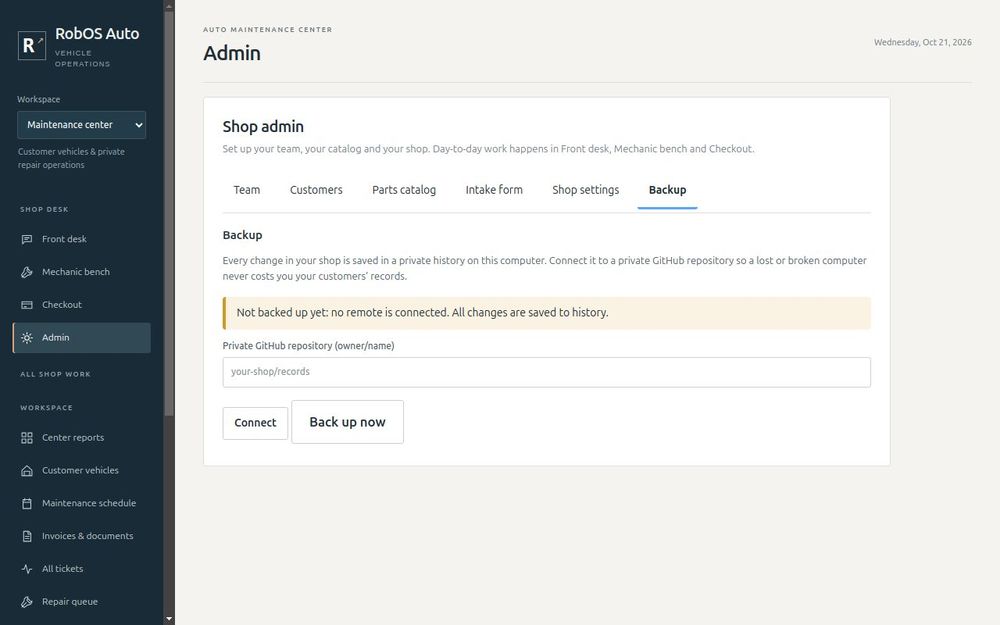Click the Connect button

pos(255,423)
